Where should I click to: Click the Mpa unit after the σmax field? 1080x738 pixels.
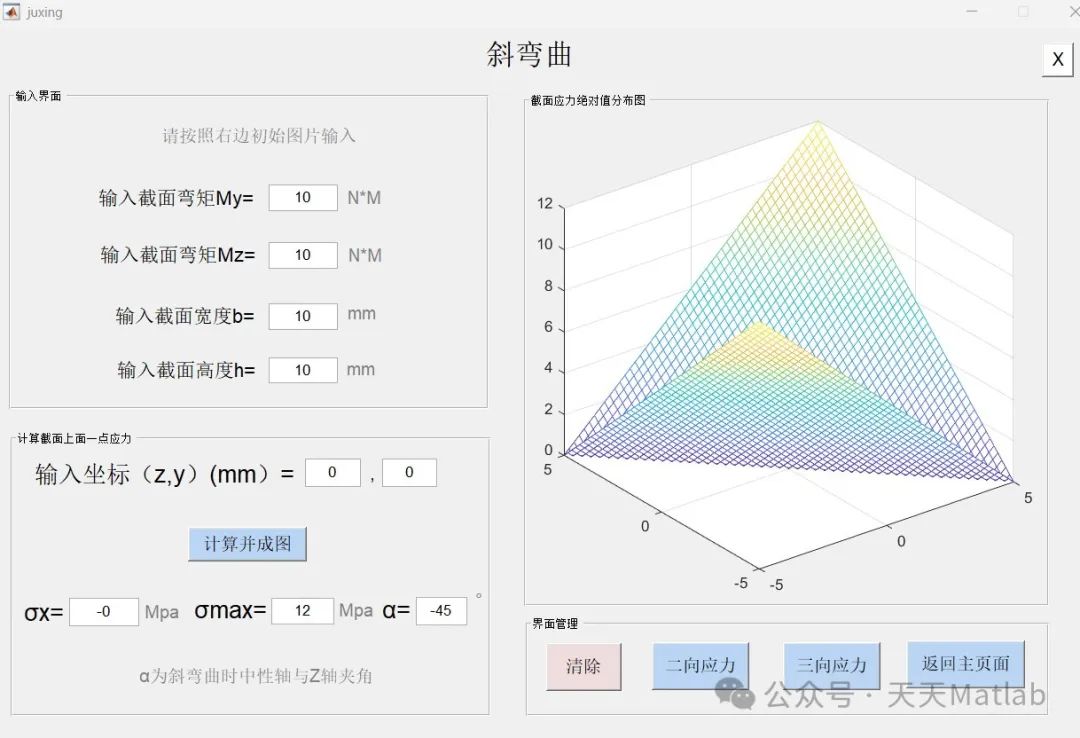[355, 611]
